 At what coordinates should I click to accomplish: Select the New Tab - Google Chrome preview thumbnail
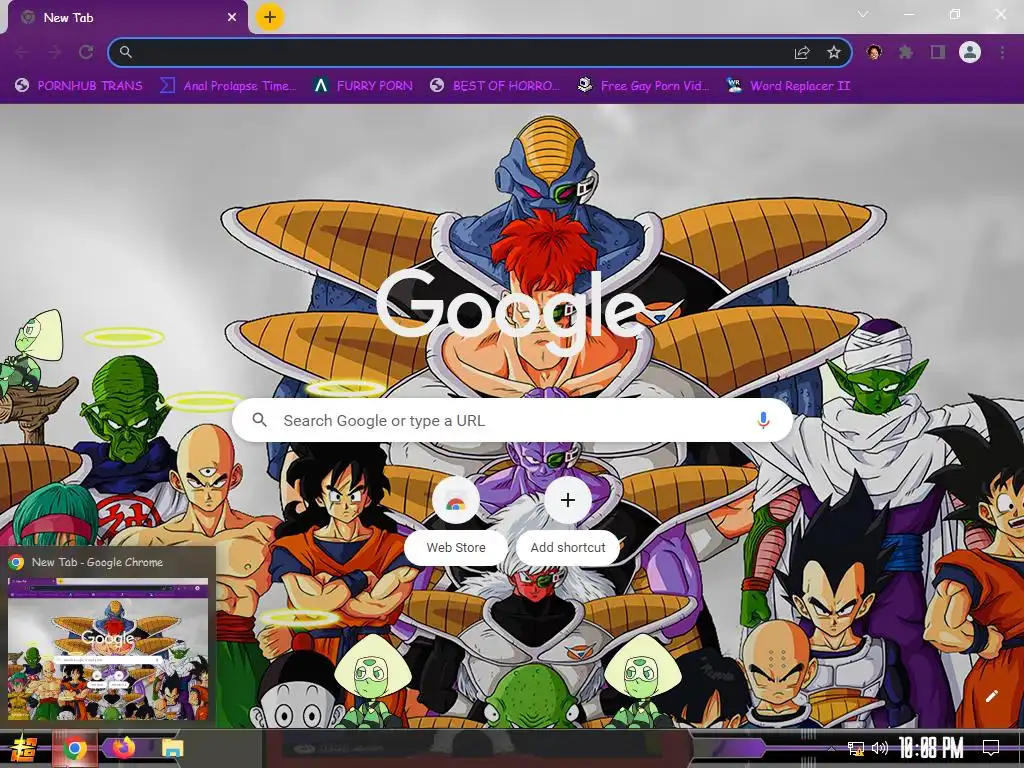tap(108, 648)
